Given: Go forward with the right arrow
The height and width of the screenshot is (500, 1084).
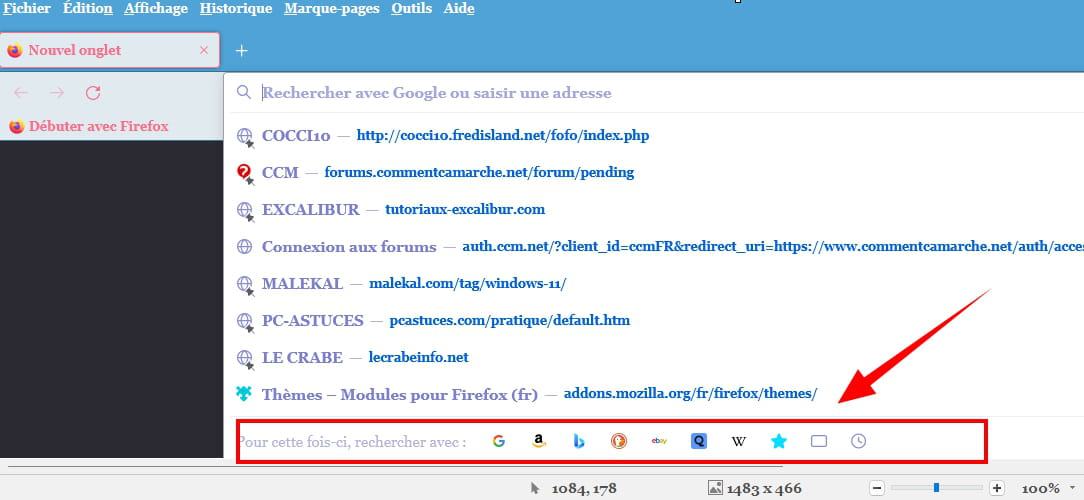Looking at the screenshot, I should tap(57, 93).
